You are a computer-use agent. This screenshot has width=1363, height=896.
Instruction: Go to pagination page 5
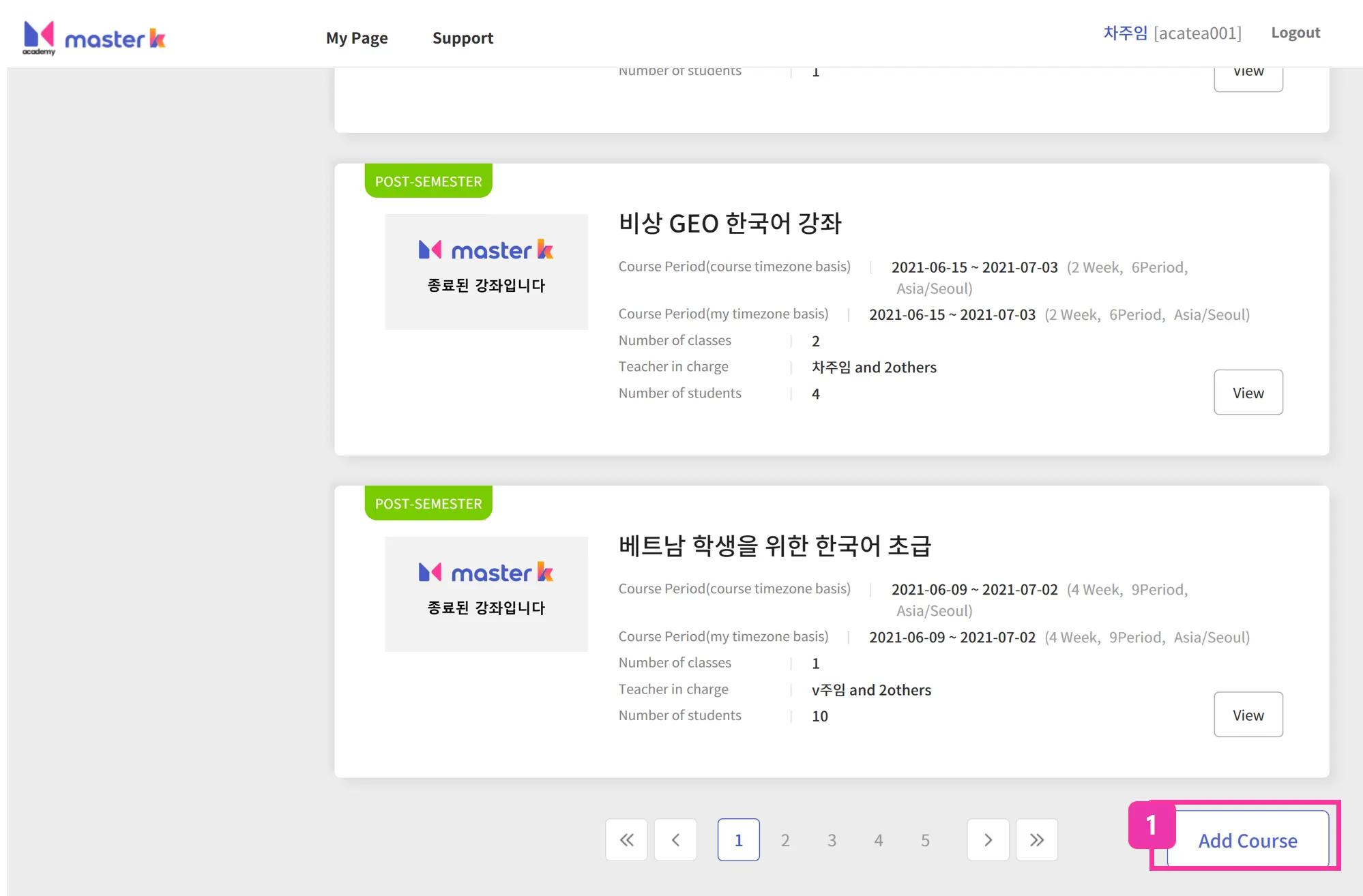pyautogui.click(x=925, y=839)
